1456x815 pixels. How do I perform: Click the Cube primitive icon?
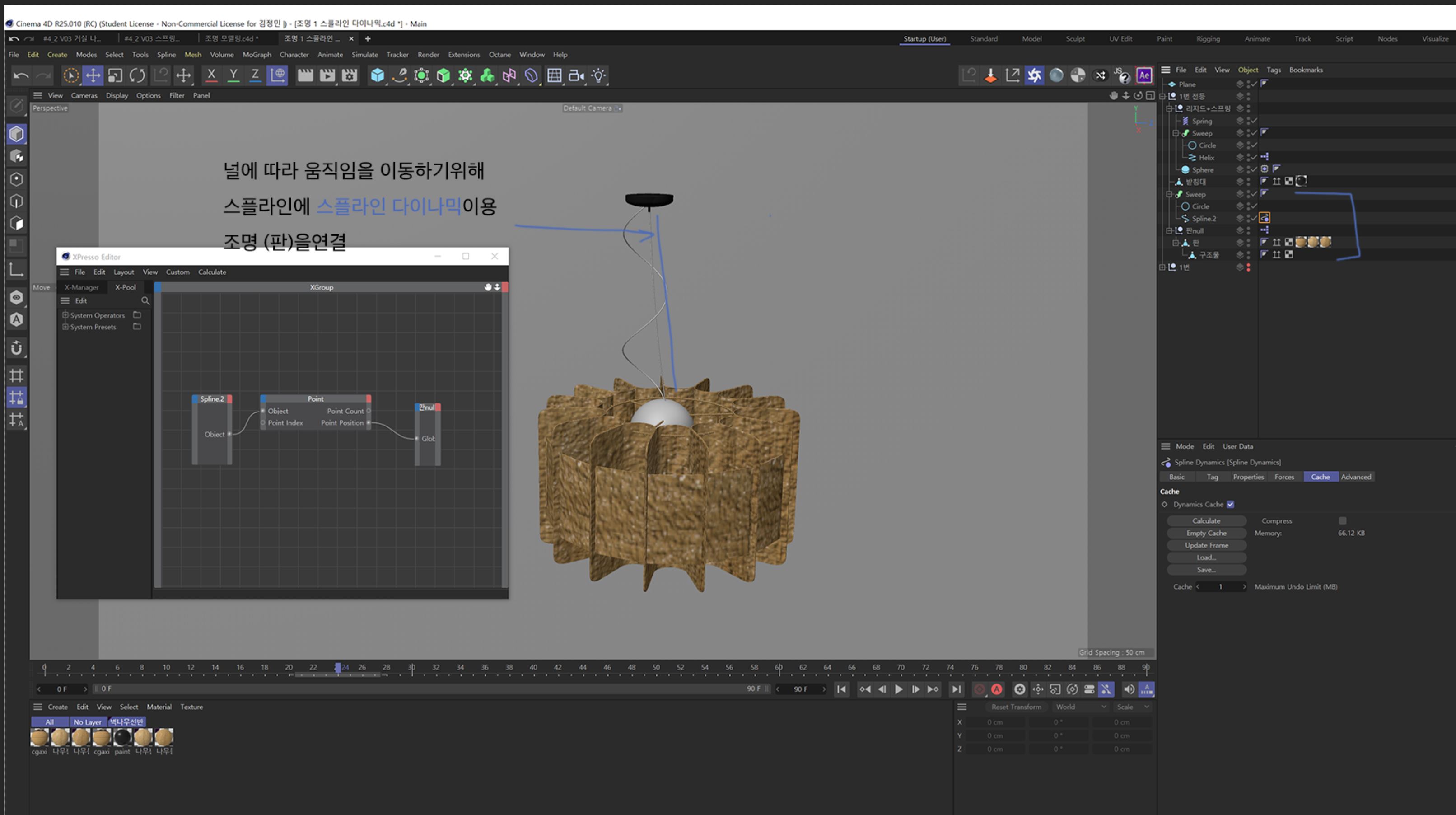(x=377, y=75)
